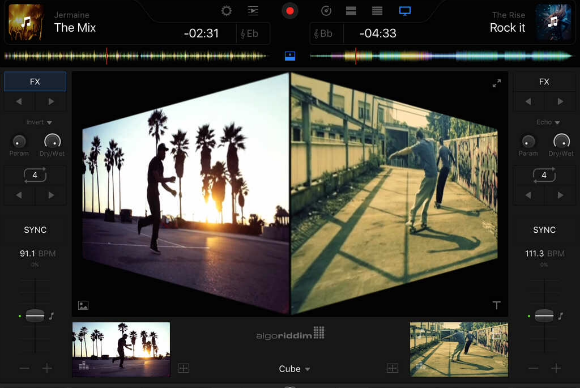Image resolution: width=580 pixels, height=388 pixels.
Task: Switch to the turntable view icon
Action: click(326, 11)
